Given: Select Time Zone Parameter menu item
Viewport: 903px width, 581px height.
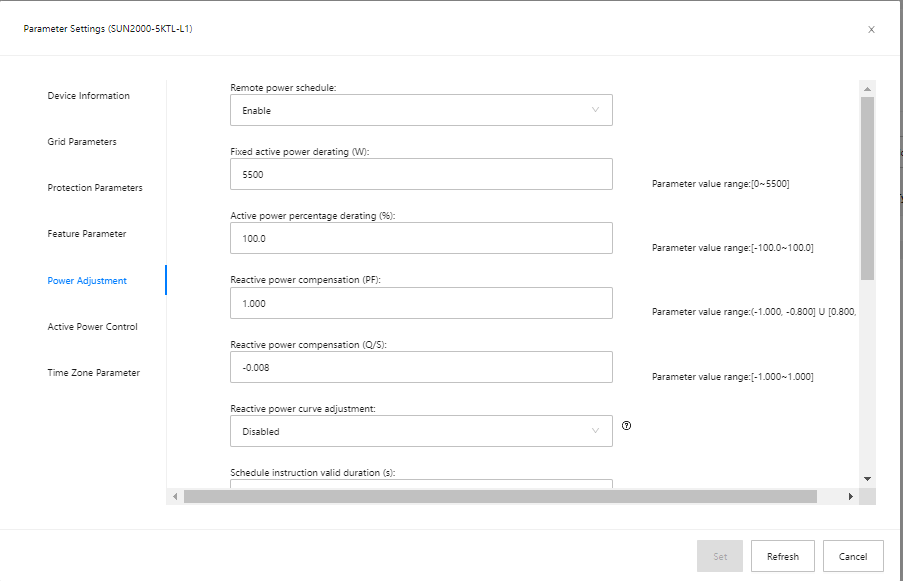Looking at the screenshot, I should point(94,373).
